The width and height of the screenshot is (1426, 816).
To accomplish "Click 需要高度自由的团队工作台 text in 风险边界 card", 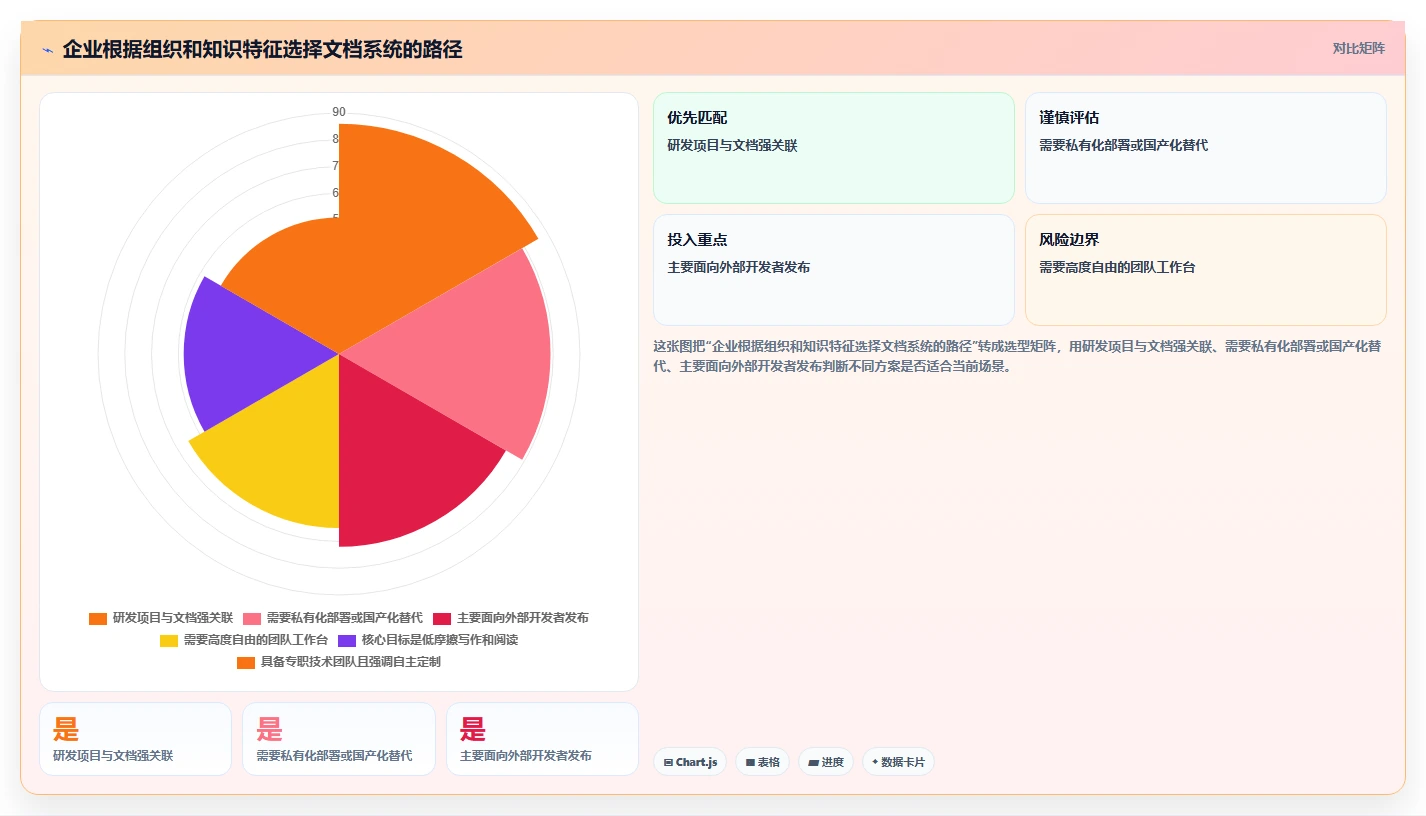I will click(x=1117, y=267).
